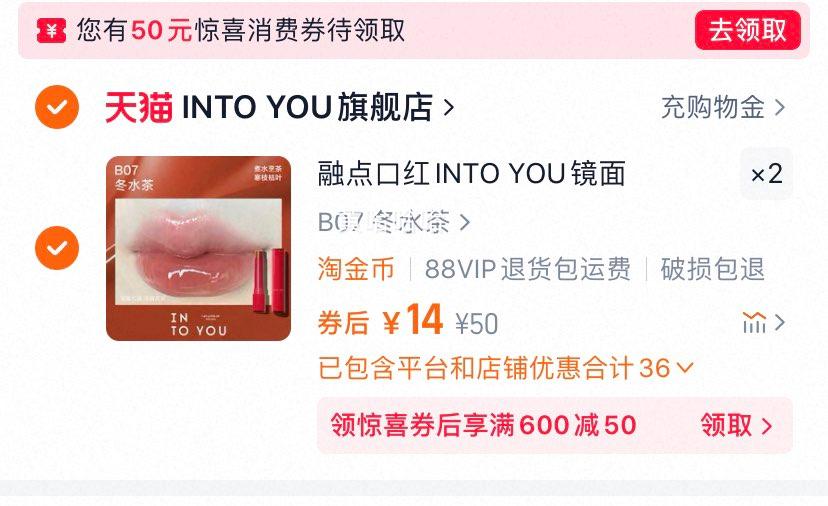The image size is (828, 506).
Task: Open the lipstick product thumbnail
Action: pyautogui.click(x=199, y=248)
